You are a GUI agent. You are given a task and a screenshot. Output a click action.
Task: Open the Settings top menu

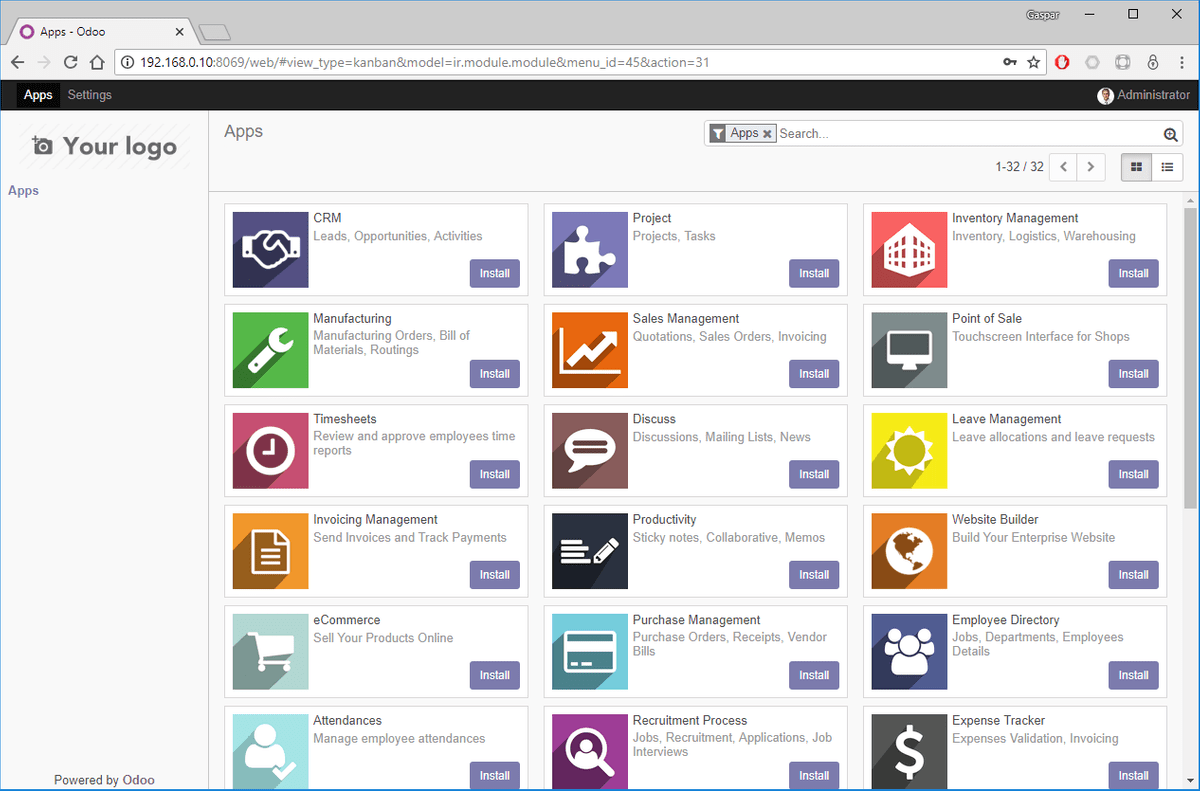(x=90, y=95)
